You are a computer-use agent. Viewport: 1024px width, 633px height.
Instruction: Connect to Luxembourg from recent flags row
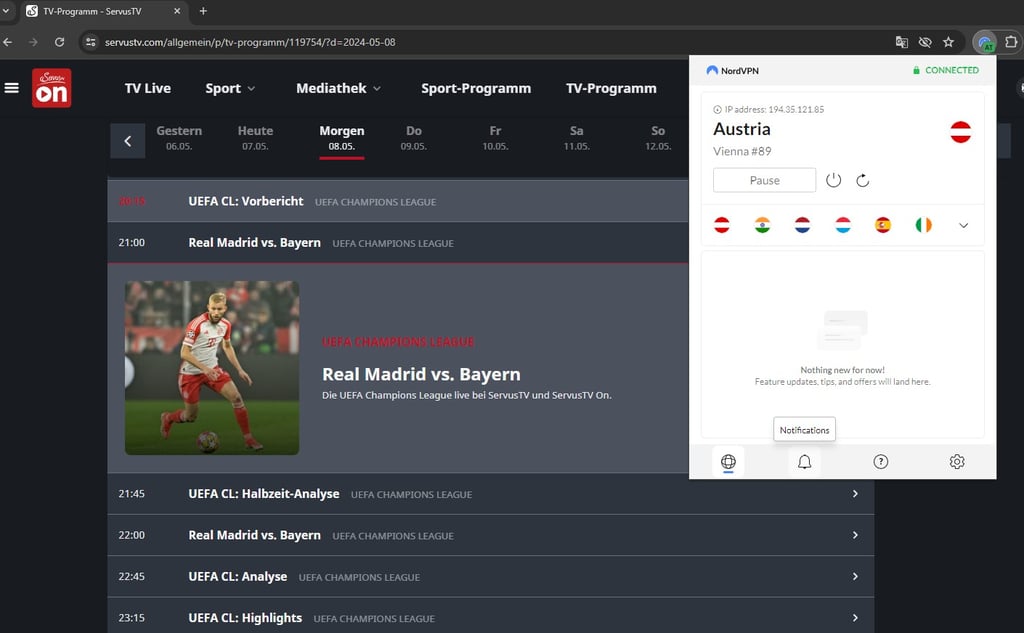843,225
